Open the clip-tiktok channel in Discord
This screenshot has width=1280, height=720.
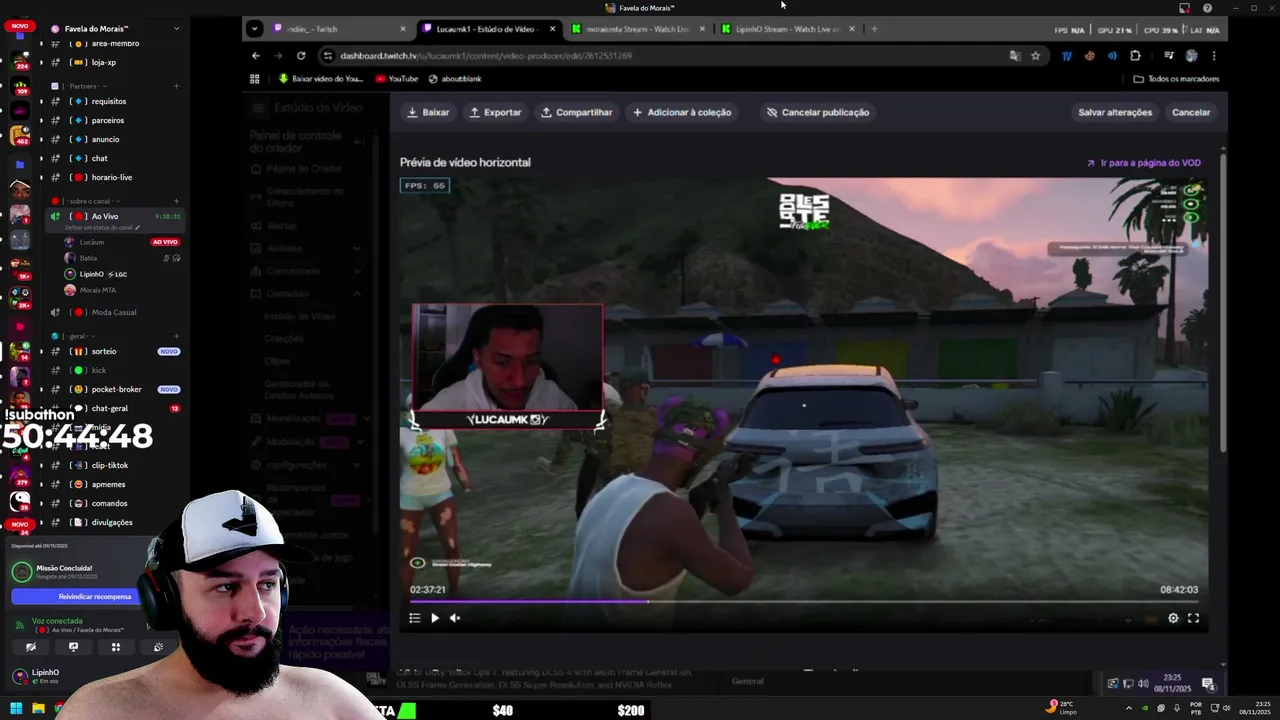[x=110, y=465]
